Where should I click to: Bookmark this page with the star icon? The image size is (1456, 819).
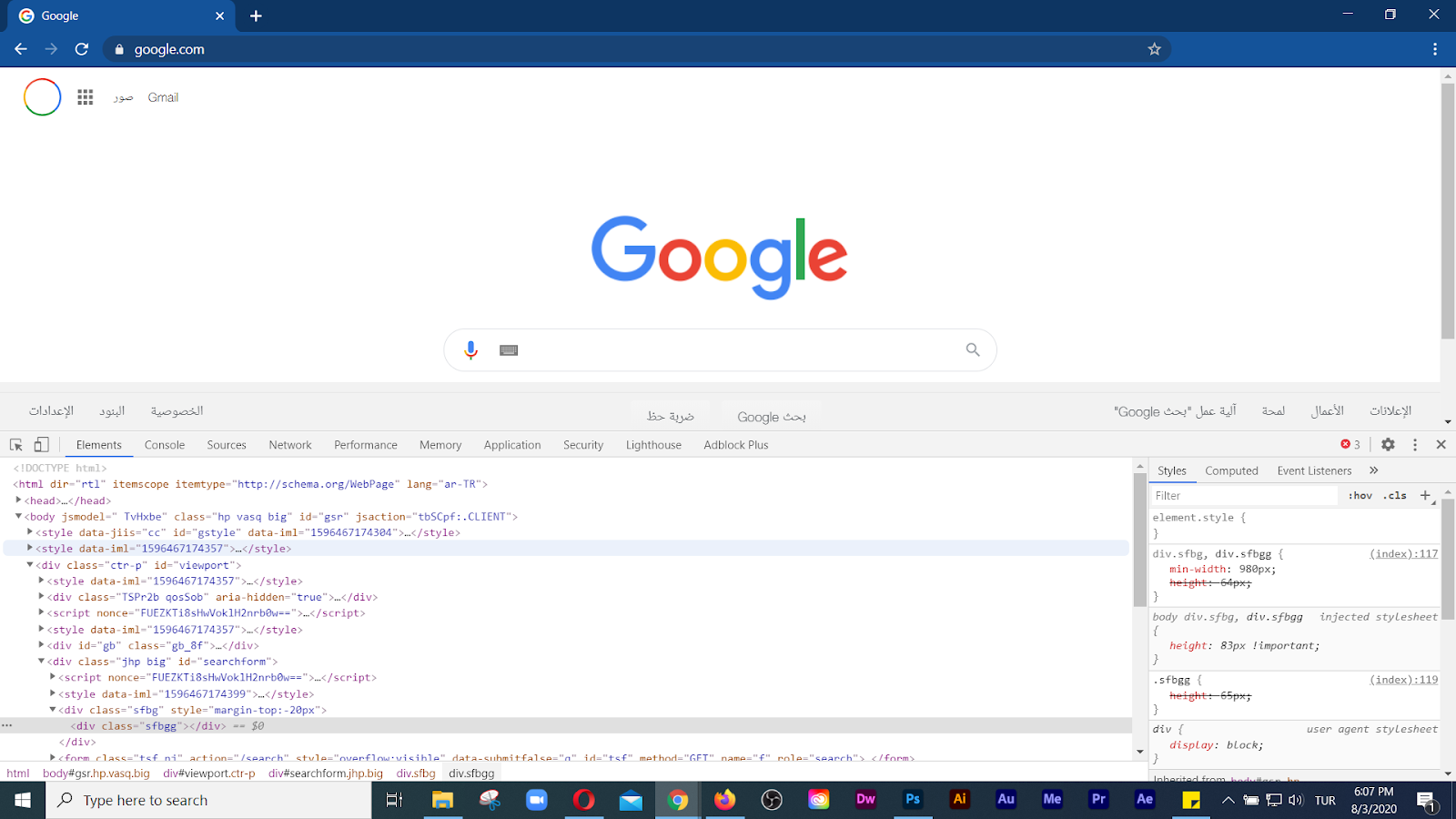pos(1155,49)
